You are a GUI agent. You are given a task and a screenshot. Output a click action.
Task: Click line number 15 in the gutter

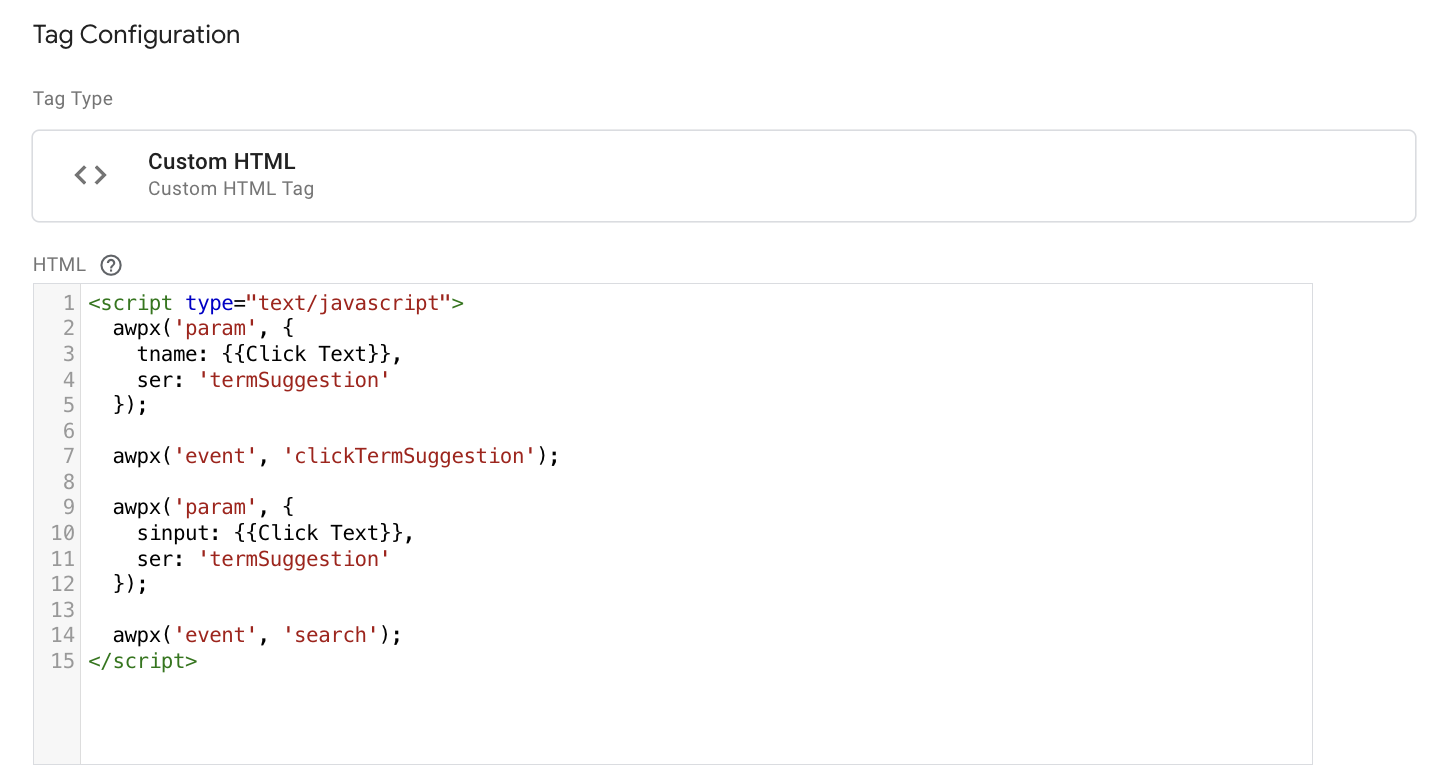[x=63, y=661]
